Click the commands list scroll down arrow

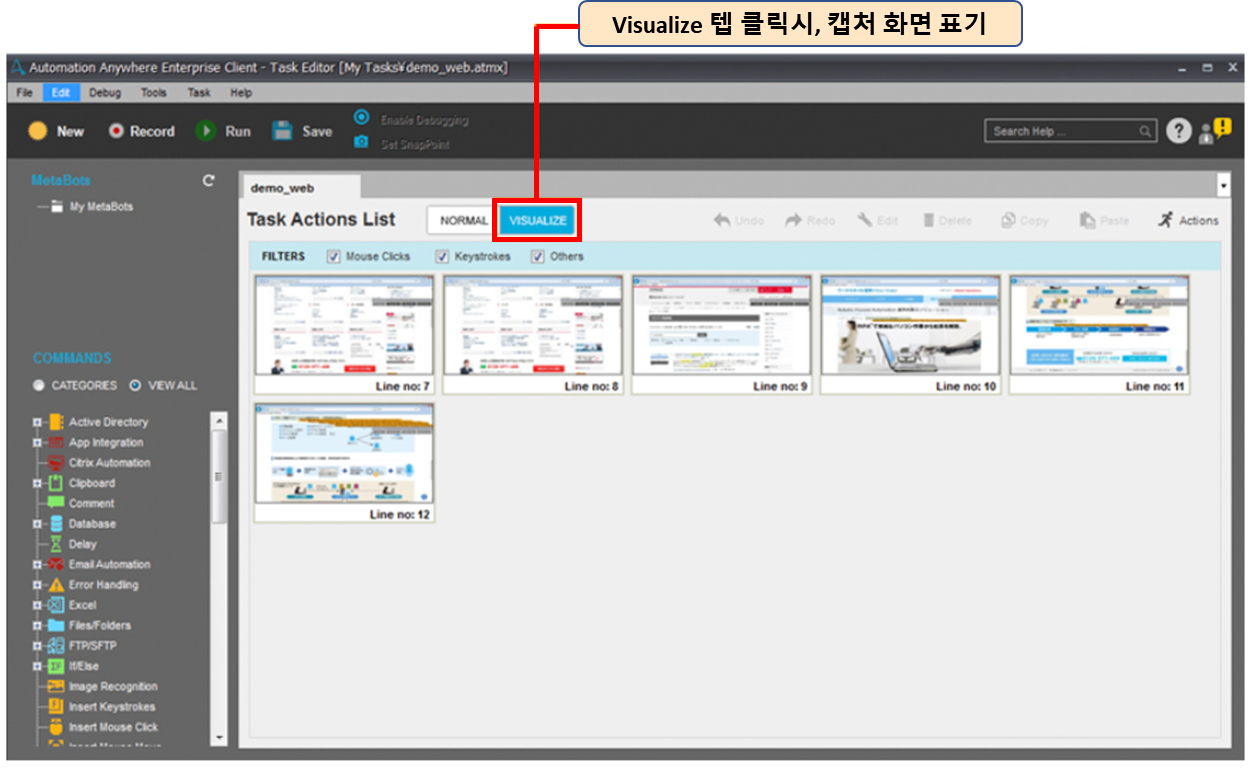(x=220, y=738)
